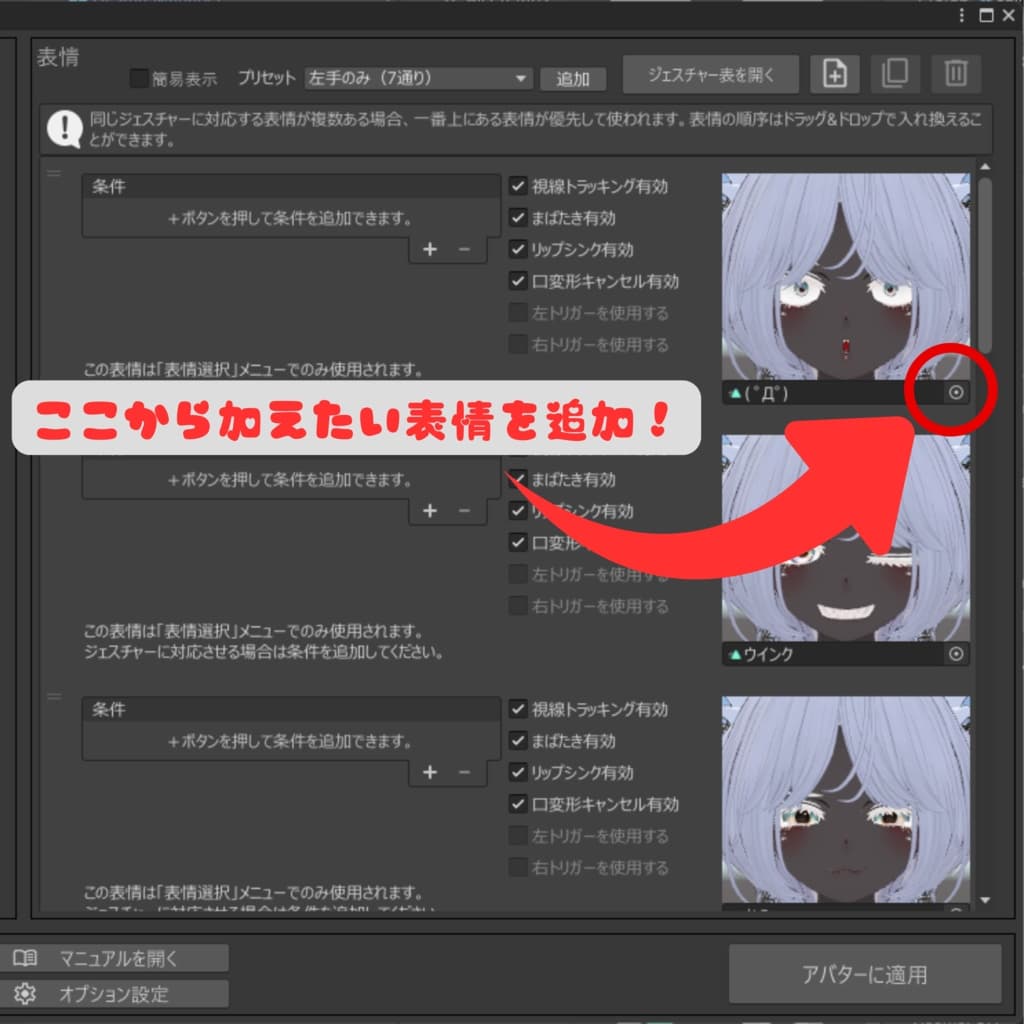Click the new expression file icon
This screenshot has height=1024, width=1024.
[835, 73]
